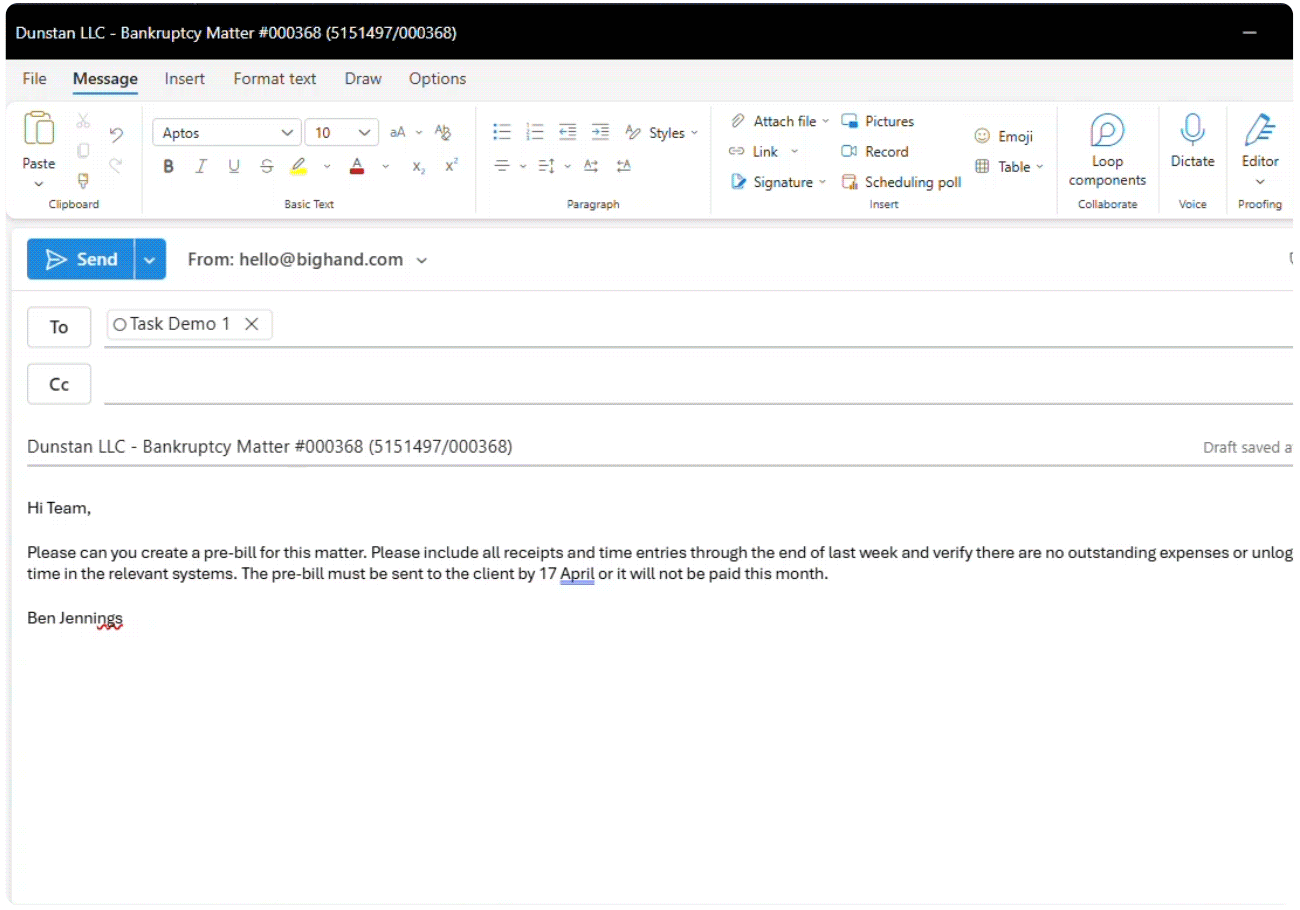Start Dictate voice input
This screenshot has width=1300, height=910.
tap(1192, 141)
